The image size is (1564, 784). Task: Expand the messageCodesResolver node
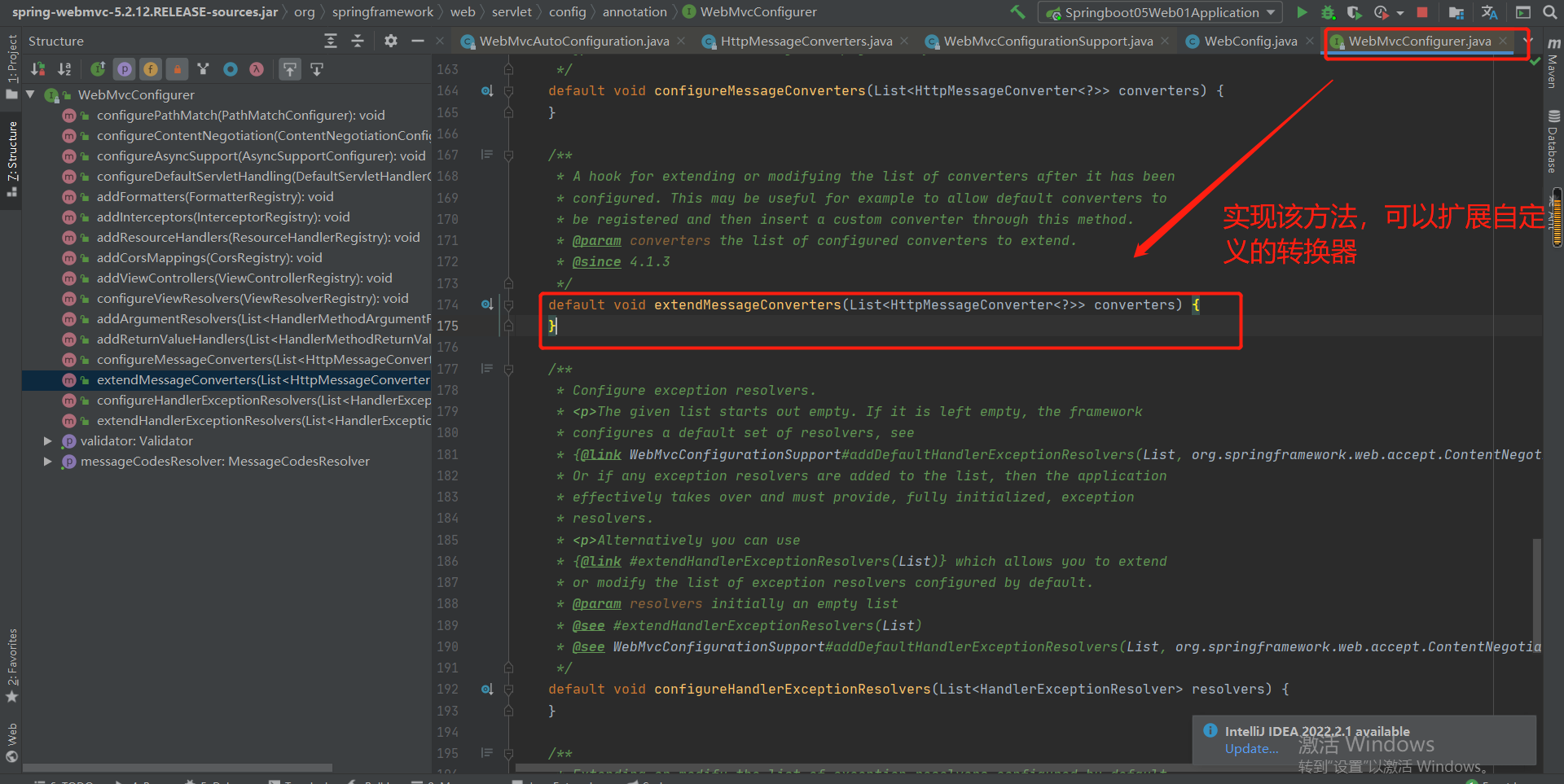coord(47,461)
